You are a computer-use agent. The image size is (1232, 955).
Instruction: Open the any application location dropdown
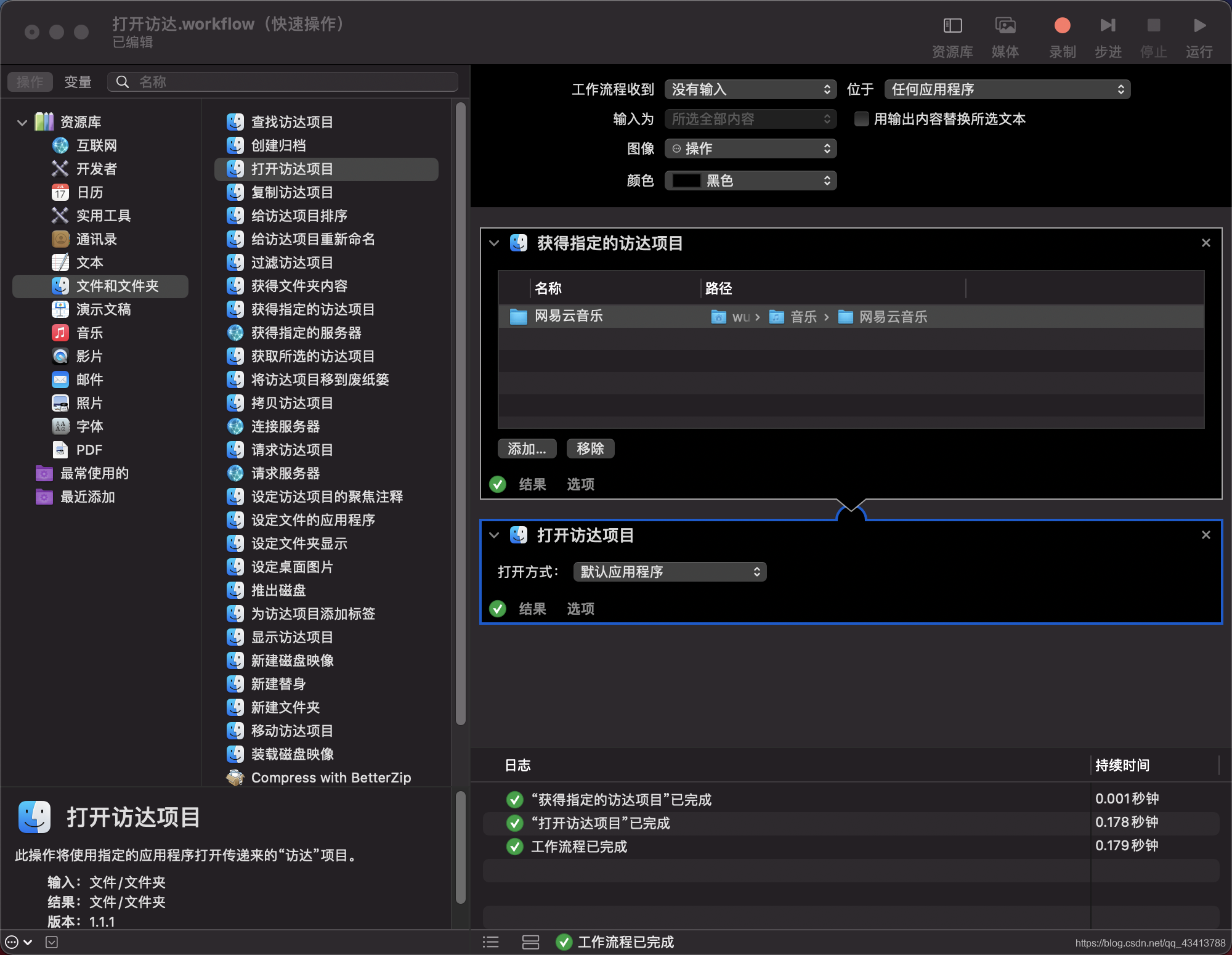(1007, 89)
